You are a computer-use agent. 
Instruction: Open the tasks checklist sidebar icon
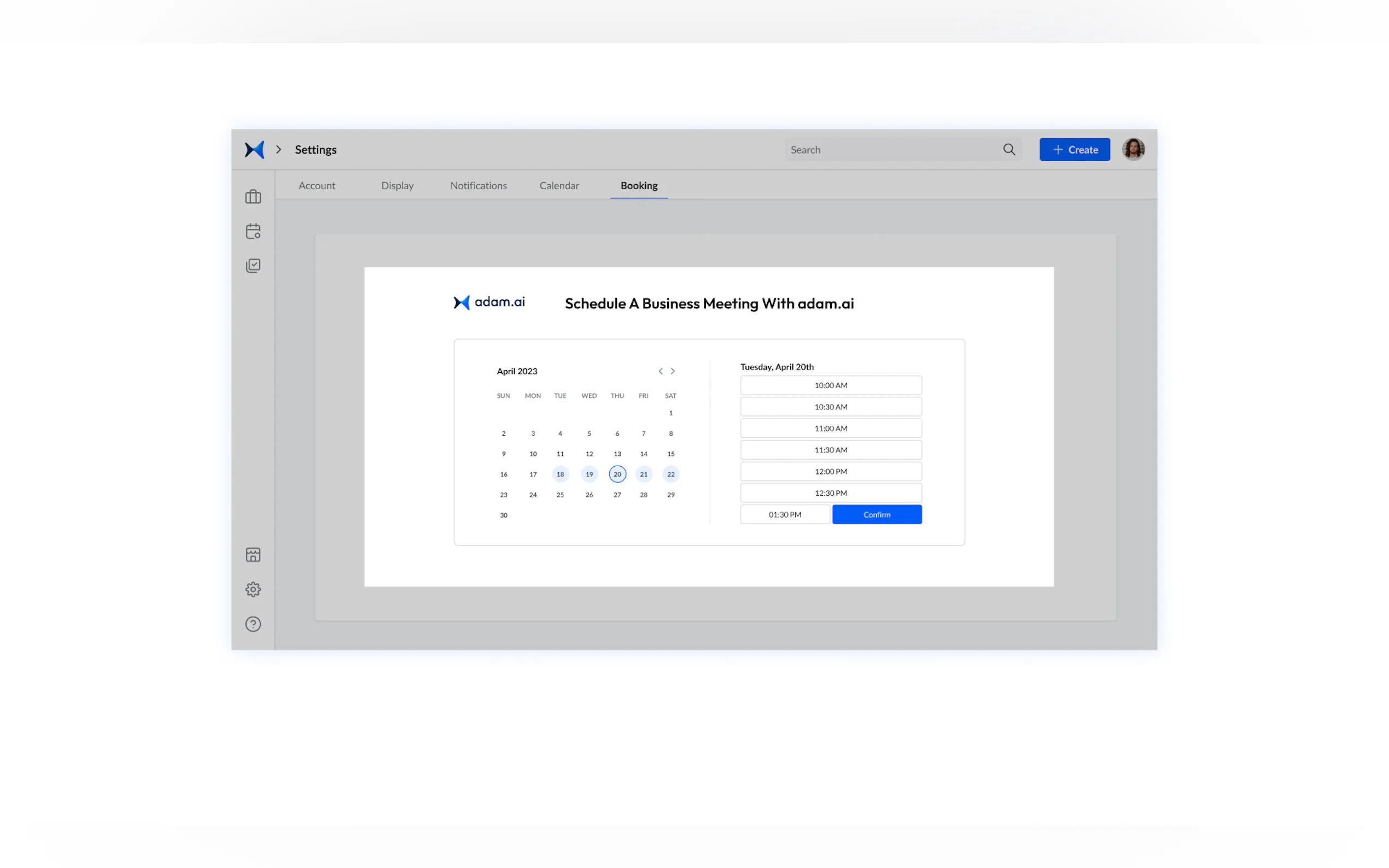point(253,265)
